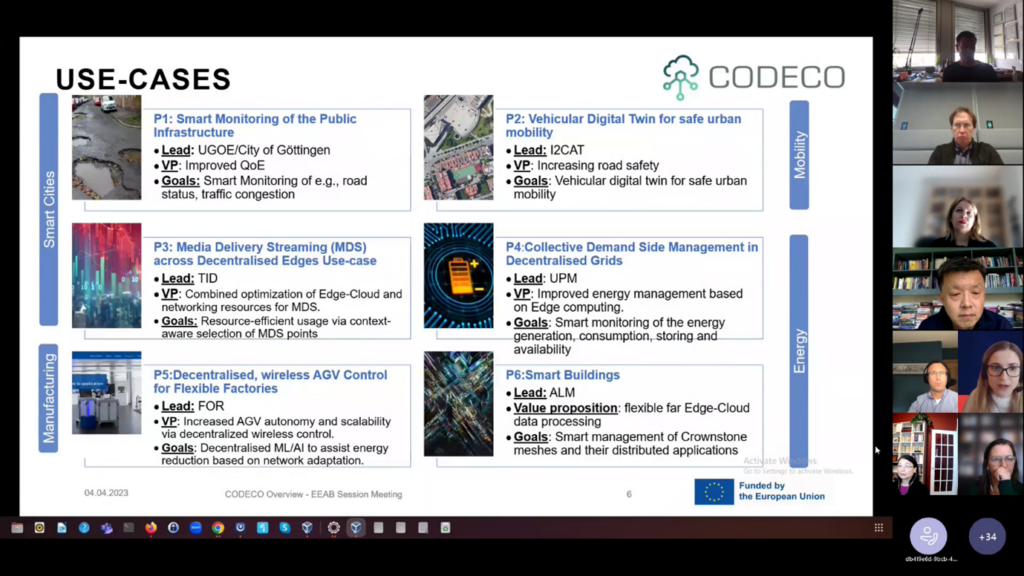Screen dimensions: 1024x576
Task: Click the call-in participant phone avatar
Action: 929,536
